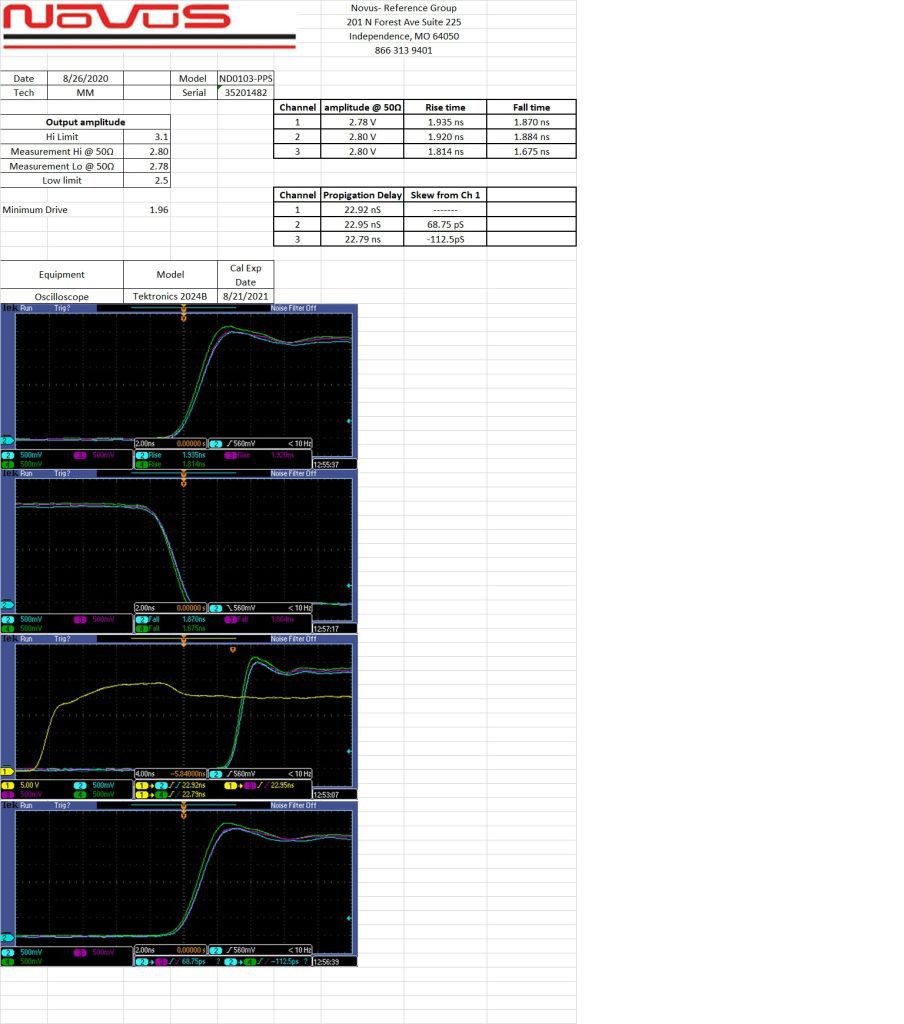Image resolution: width=904 pixels, height=1024 pixels.
Task: Click the phone number '866 313 9401'
Action: pyautogui.click(x=404, y=50)
